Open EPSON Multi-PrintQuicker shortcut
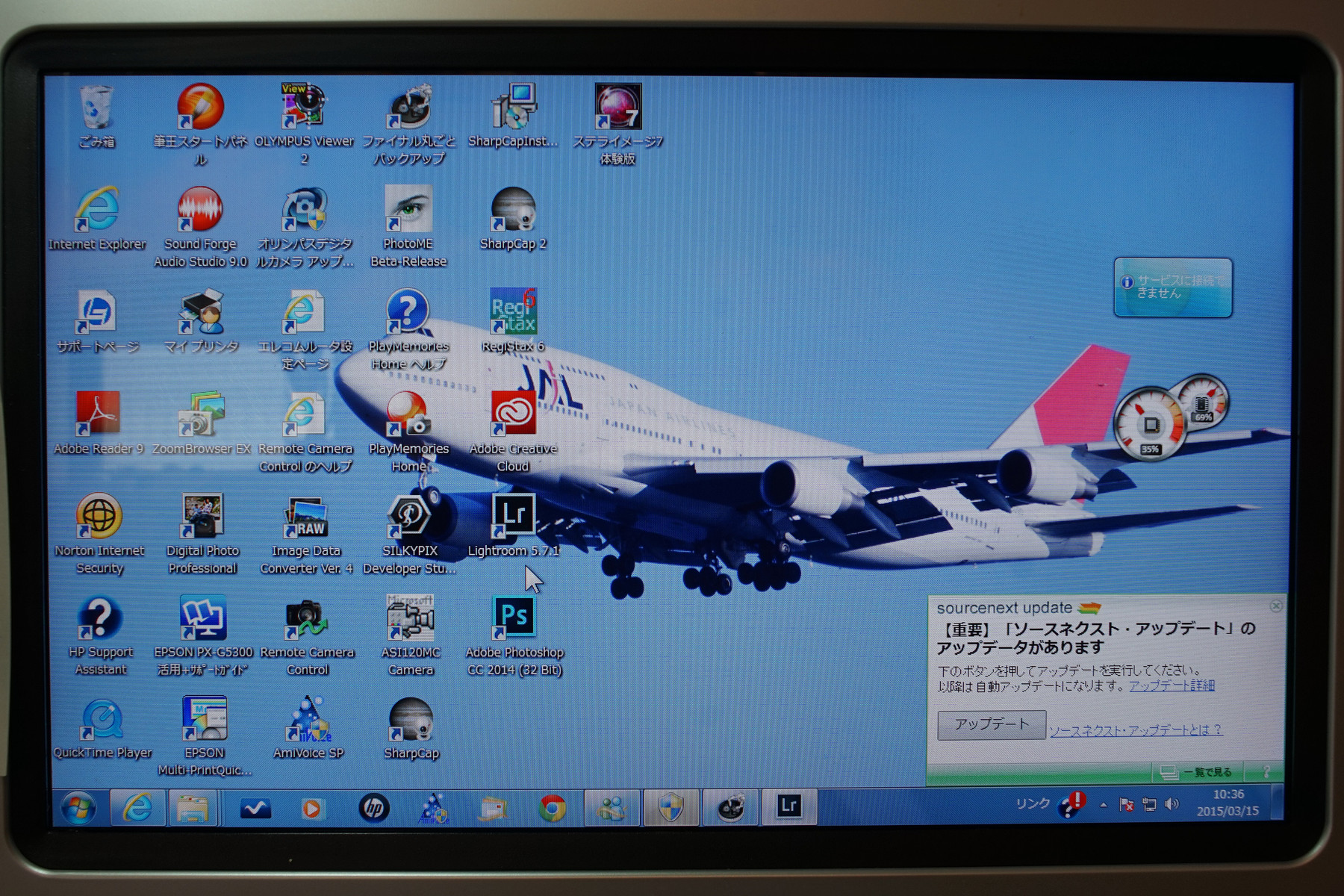 click(x=205, y=737)
